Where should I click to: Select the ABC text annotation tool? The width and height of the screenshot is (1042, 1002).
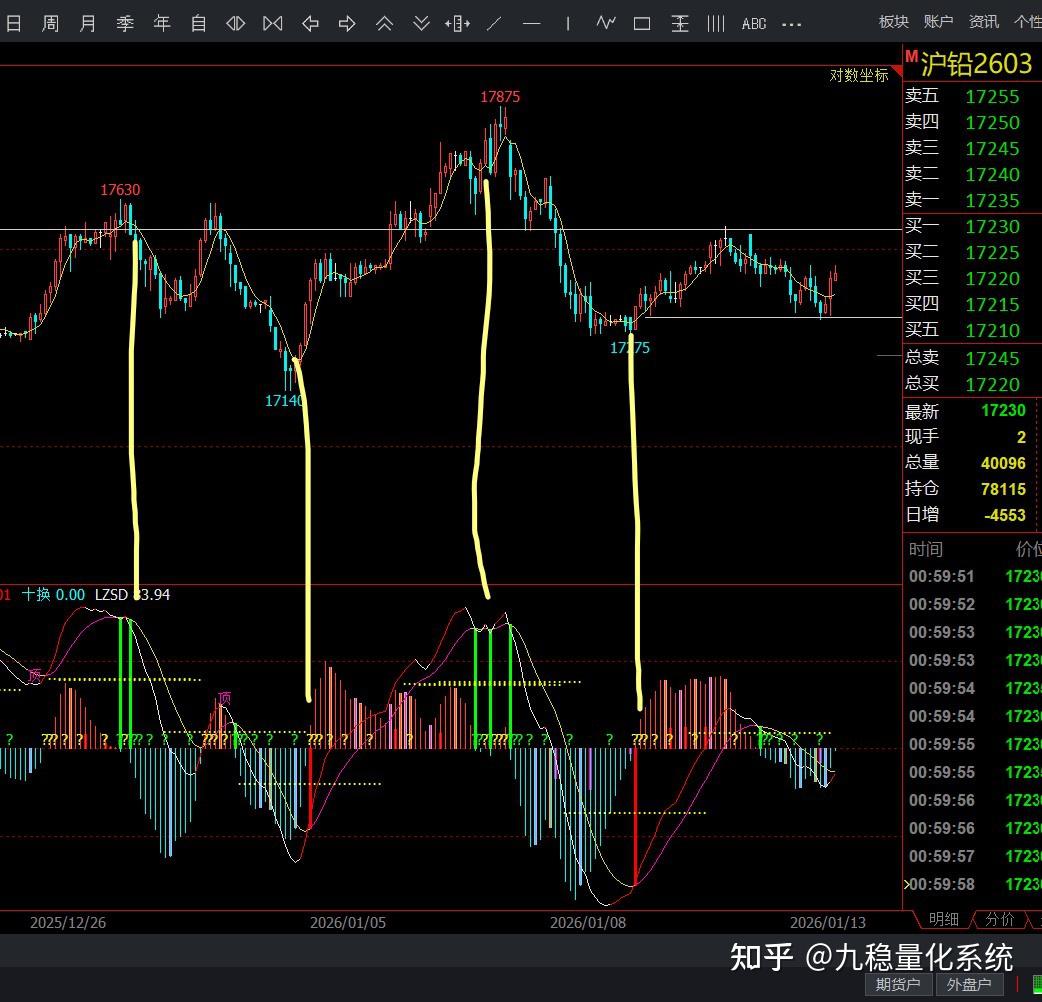753,23
